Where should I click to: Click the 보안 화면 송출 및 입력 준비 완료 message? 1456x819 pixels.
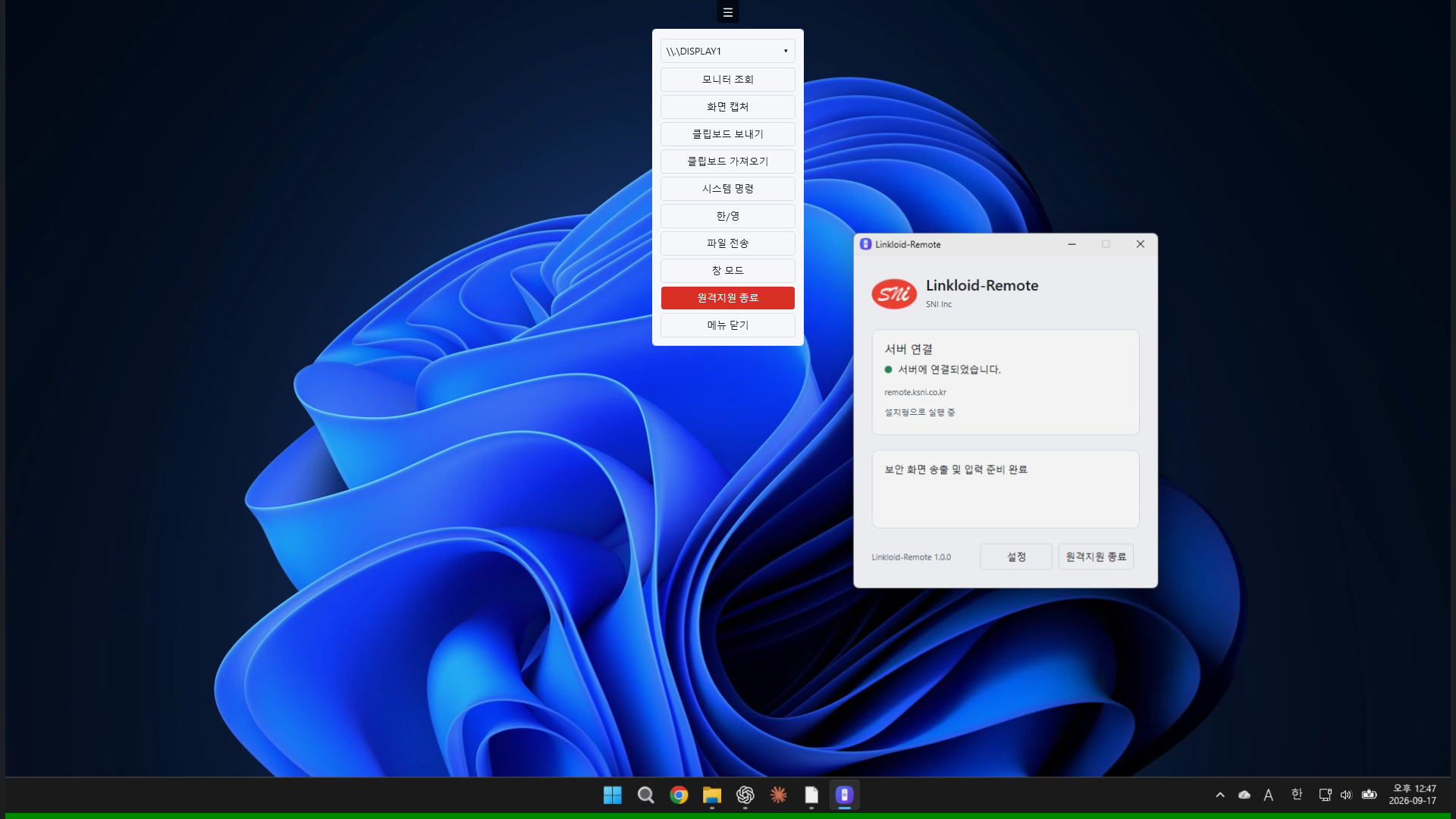point(955,469)
